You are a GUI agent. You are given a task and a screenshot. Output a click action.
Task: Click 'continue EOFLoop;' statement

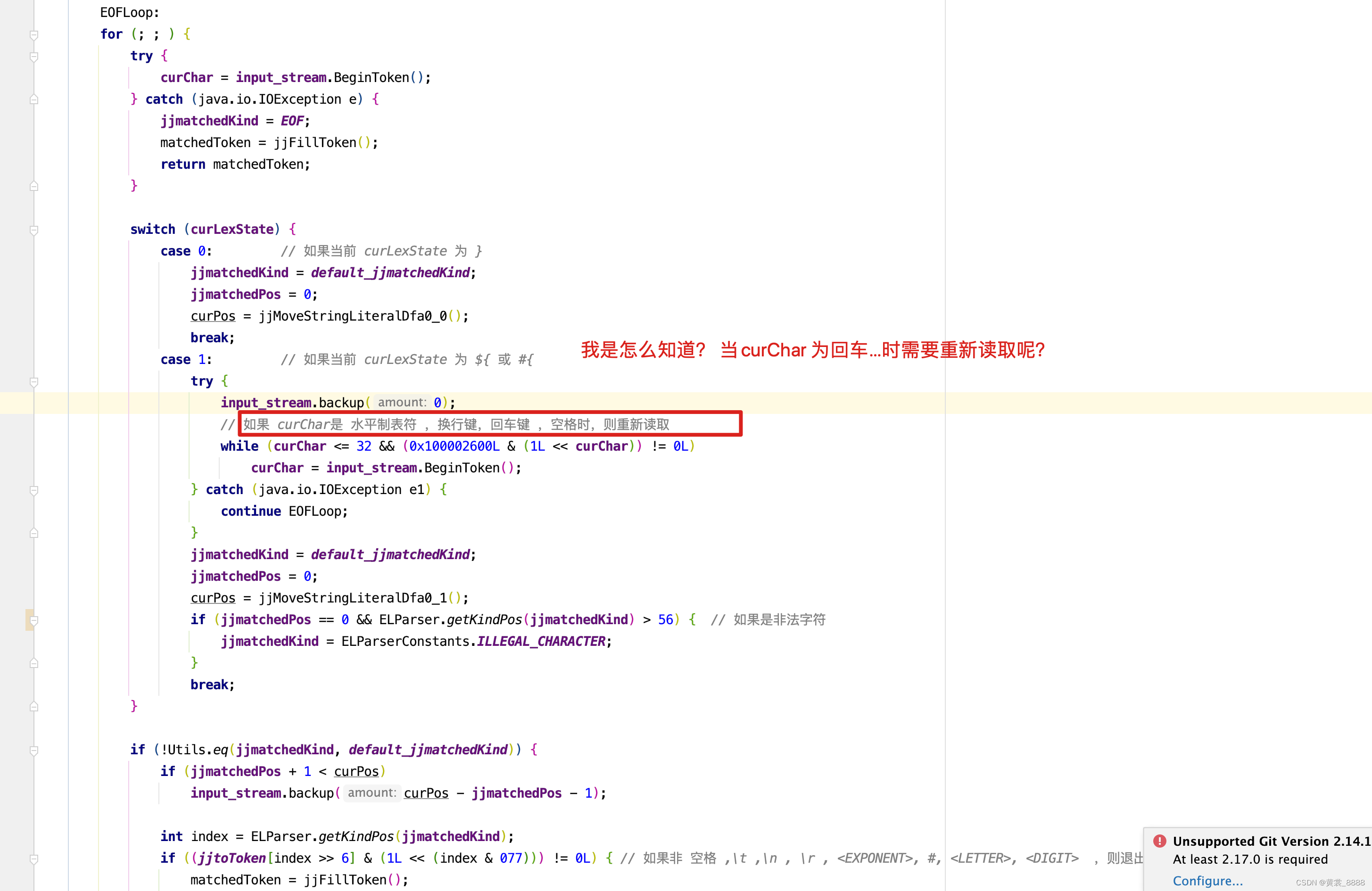pyautogui.click(x=284, y=511)
